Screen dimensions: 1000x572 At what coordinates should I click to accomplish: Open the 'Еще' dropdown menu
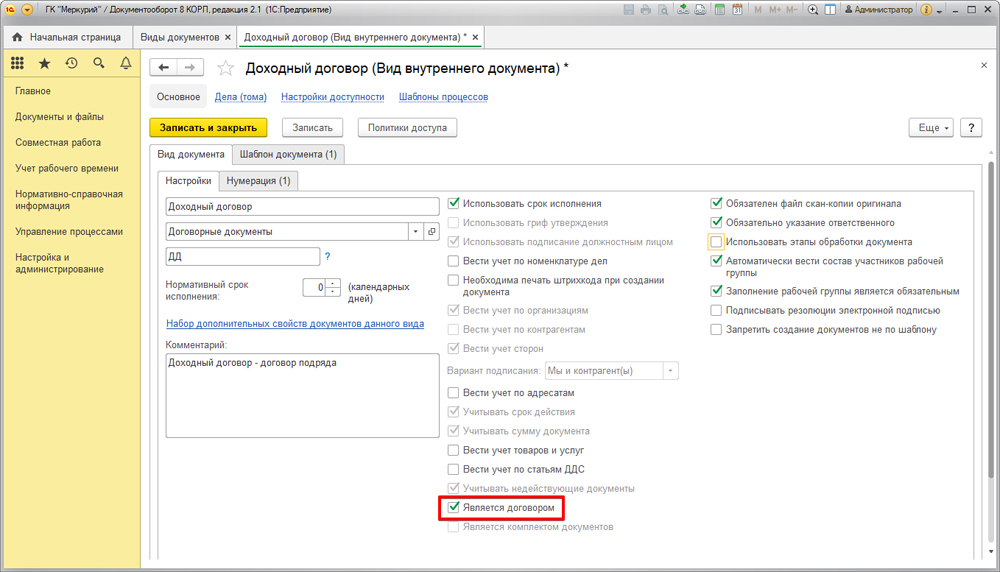pos(931,128)
